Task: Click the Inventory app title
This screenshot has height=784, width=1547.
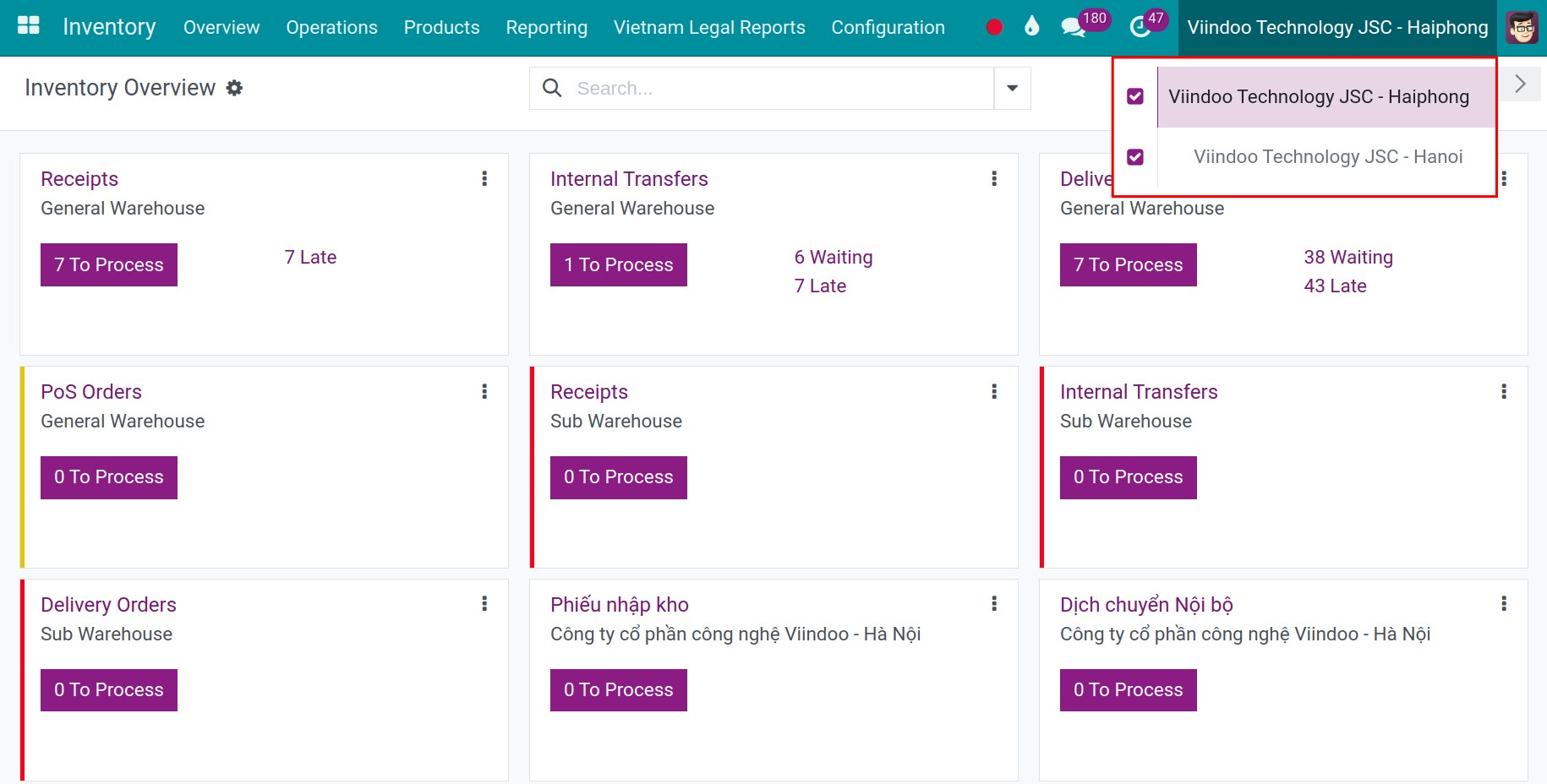Action: tap(109, 27)
